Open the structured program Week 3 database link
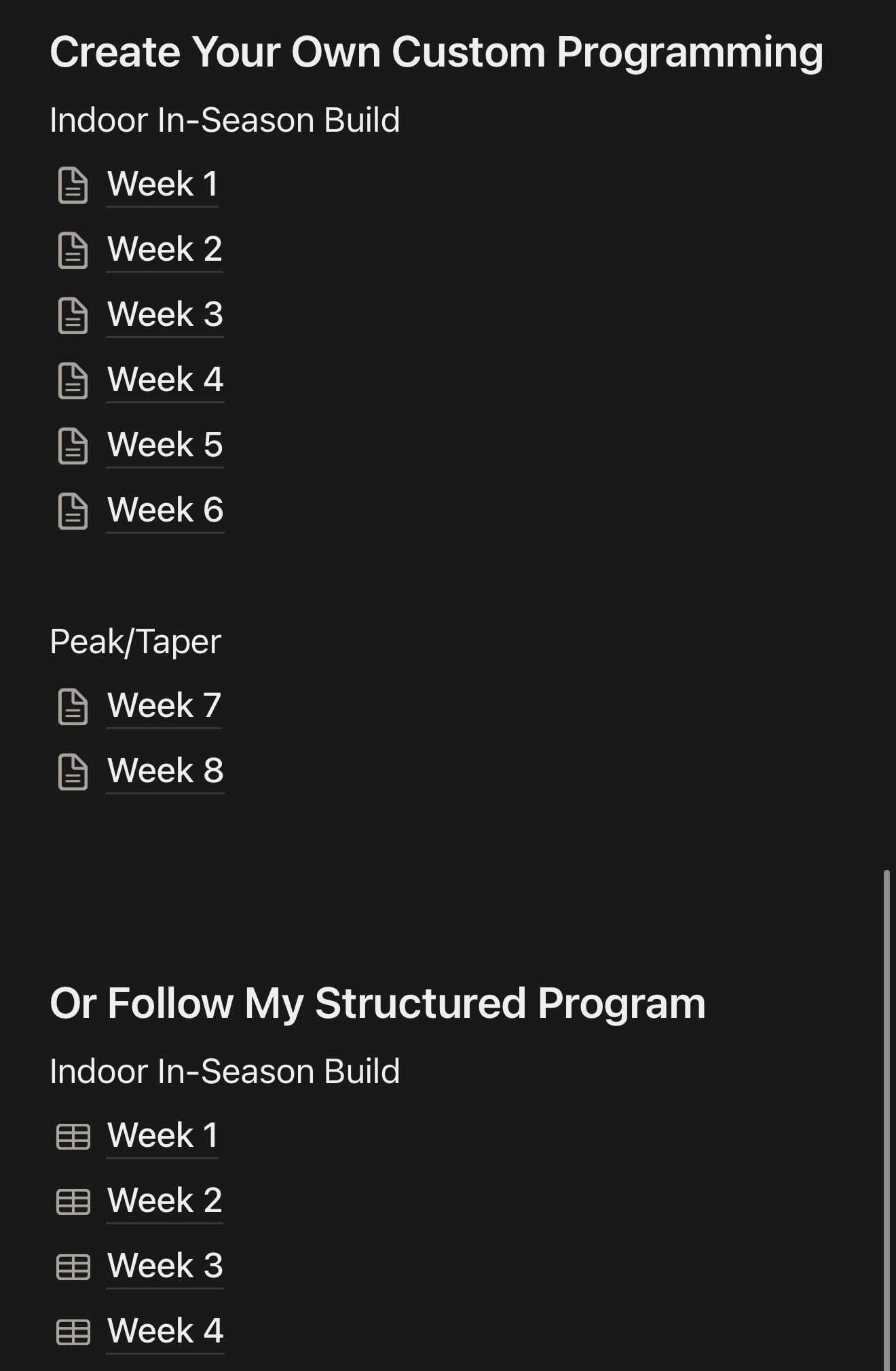This screenshot has height=1371, width=896. coord(165,1266)
